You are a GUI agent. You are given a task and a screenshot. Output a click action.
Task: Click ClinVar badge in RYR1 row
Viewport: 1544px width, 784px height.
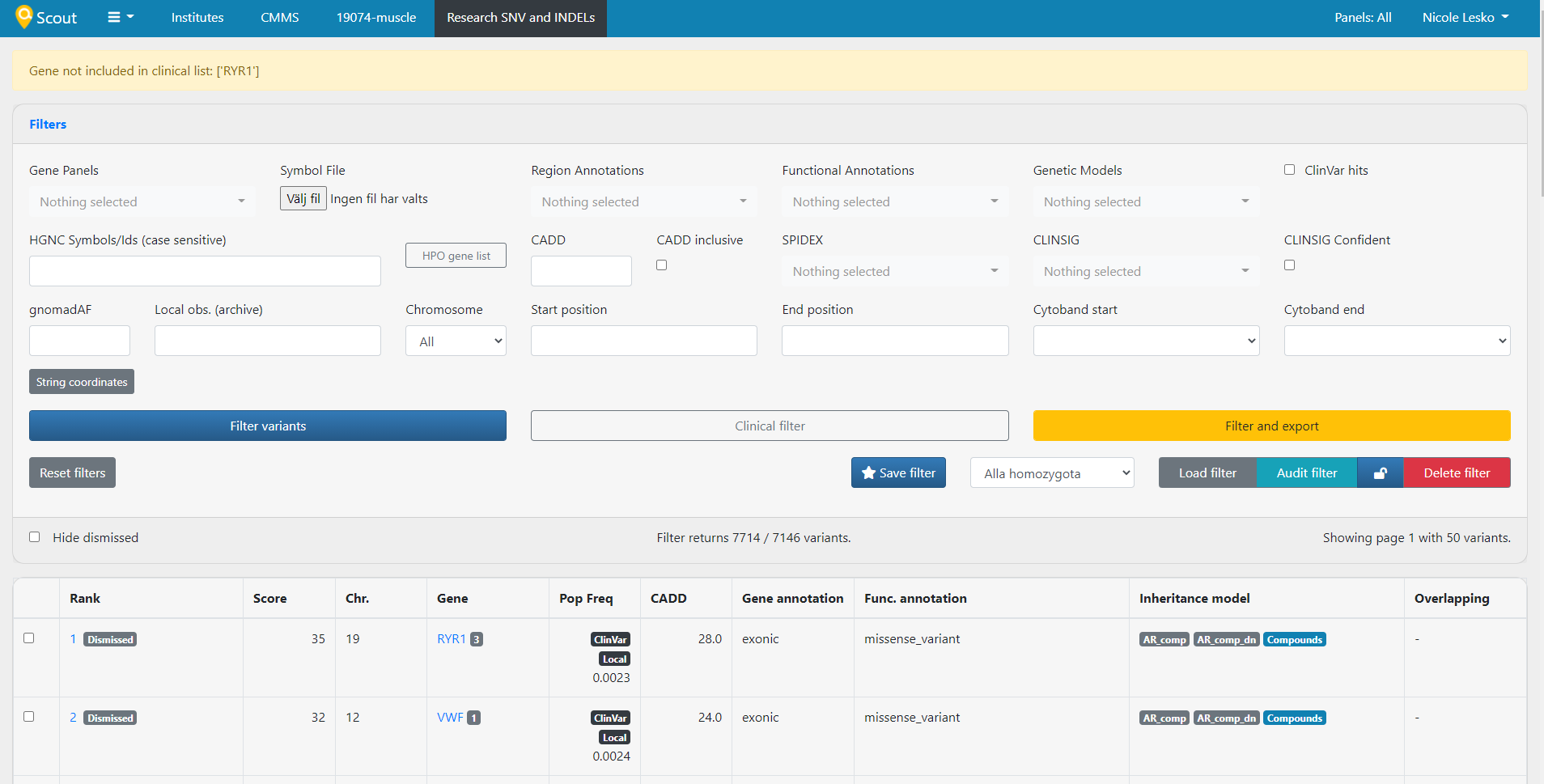coord(610,639)
